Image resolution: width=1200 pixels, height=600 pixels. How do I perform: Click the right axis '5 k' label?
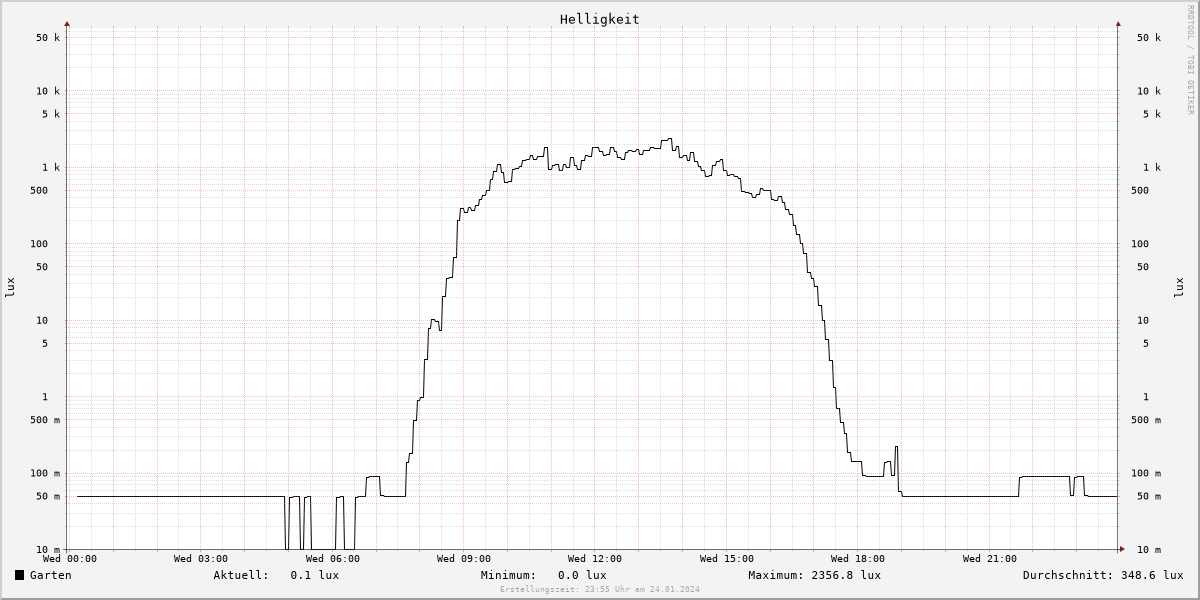(x=1152, y=114)
